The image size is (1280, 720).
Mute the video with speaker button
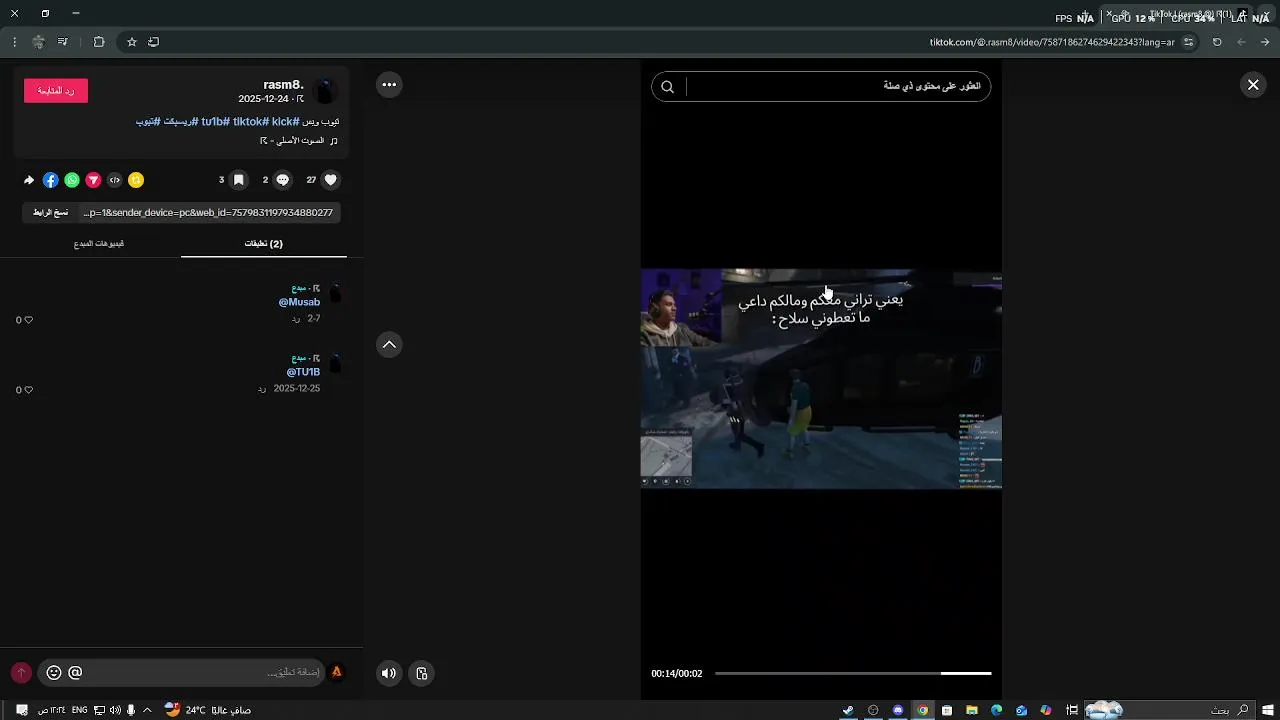[x=389, y=673]
